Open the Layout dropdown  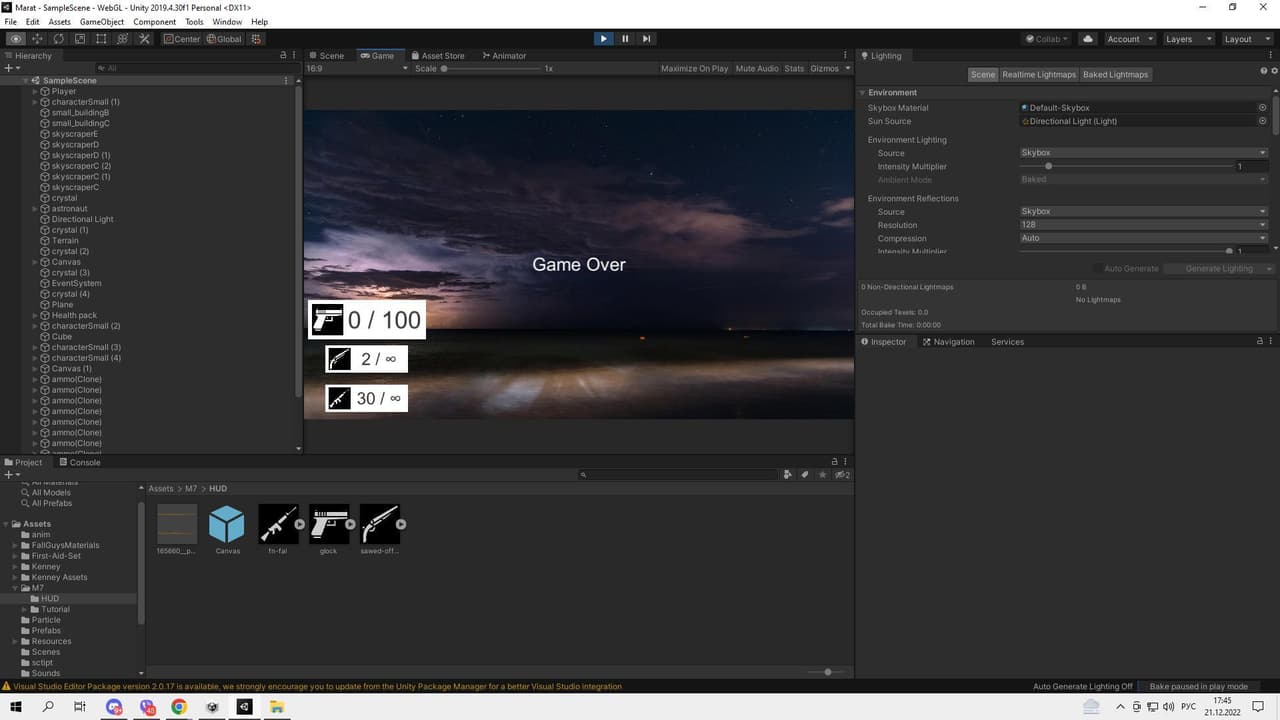coord(1246,39)
